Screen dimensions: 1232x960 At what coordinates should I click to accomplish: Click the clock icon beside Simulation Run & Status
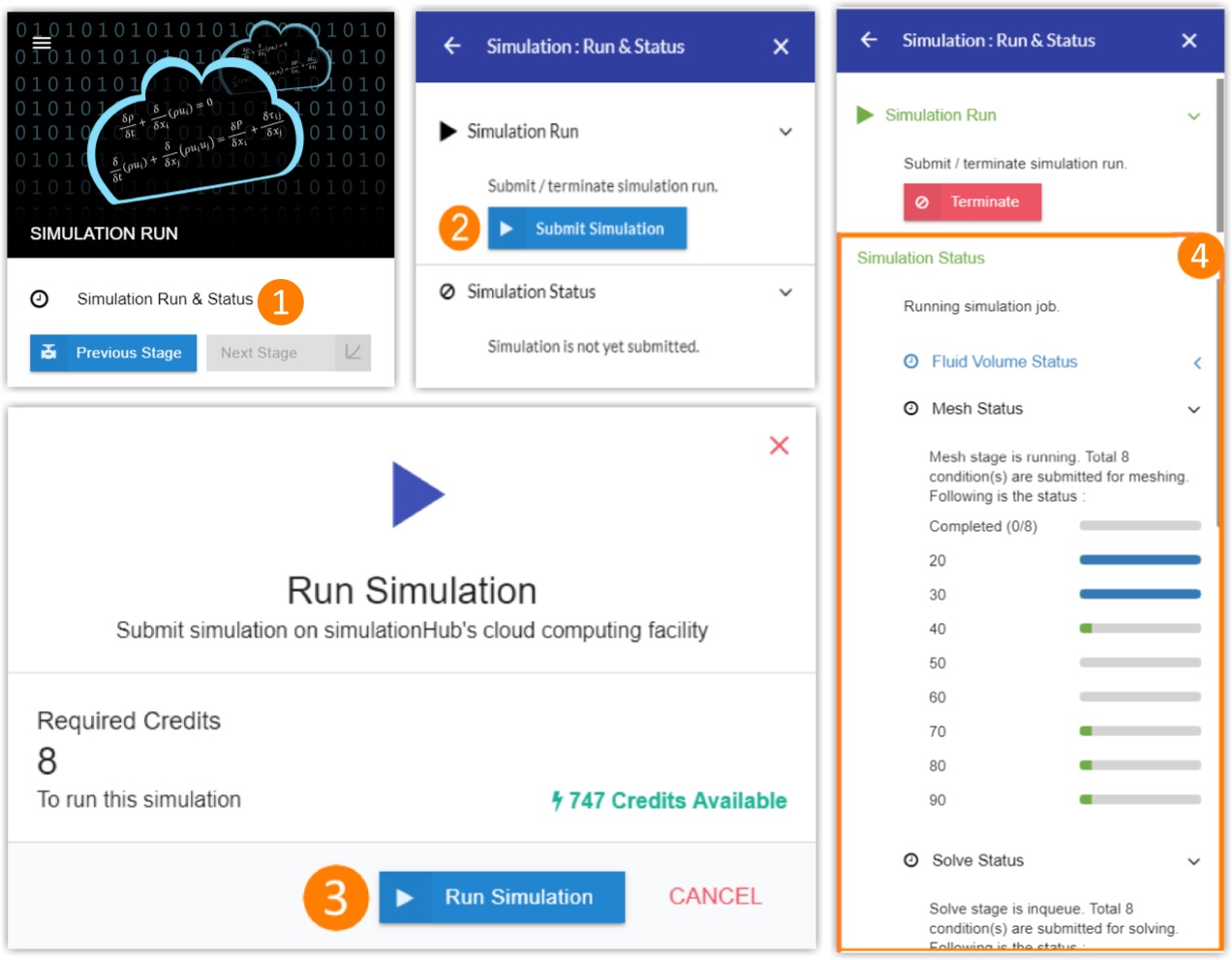(x=40, y=299)
